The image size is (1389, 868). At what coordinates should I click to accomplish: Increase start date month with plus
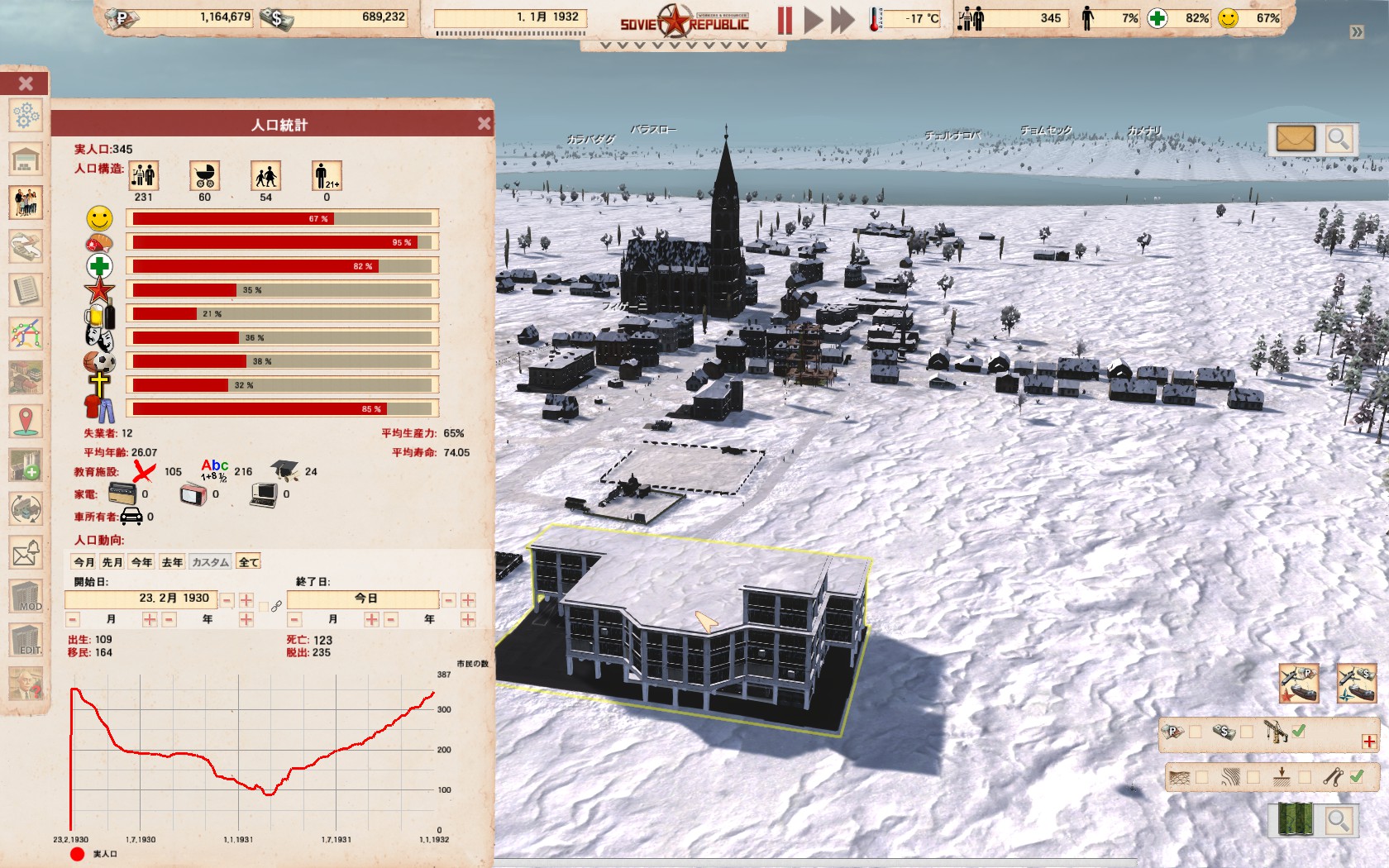[x=150, y=619]
